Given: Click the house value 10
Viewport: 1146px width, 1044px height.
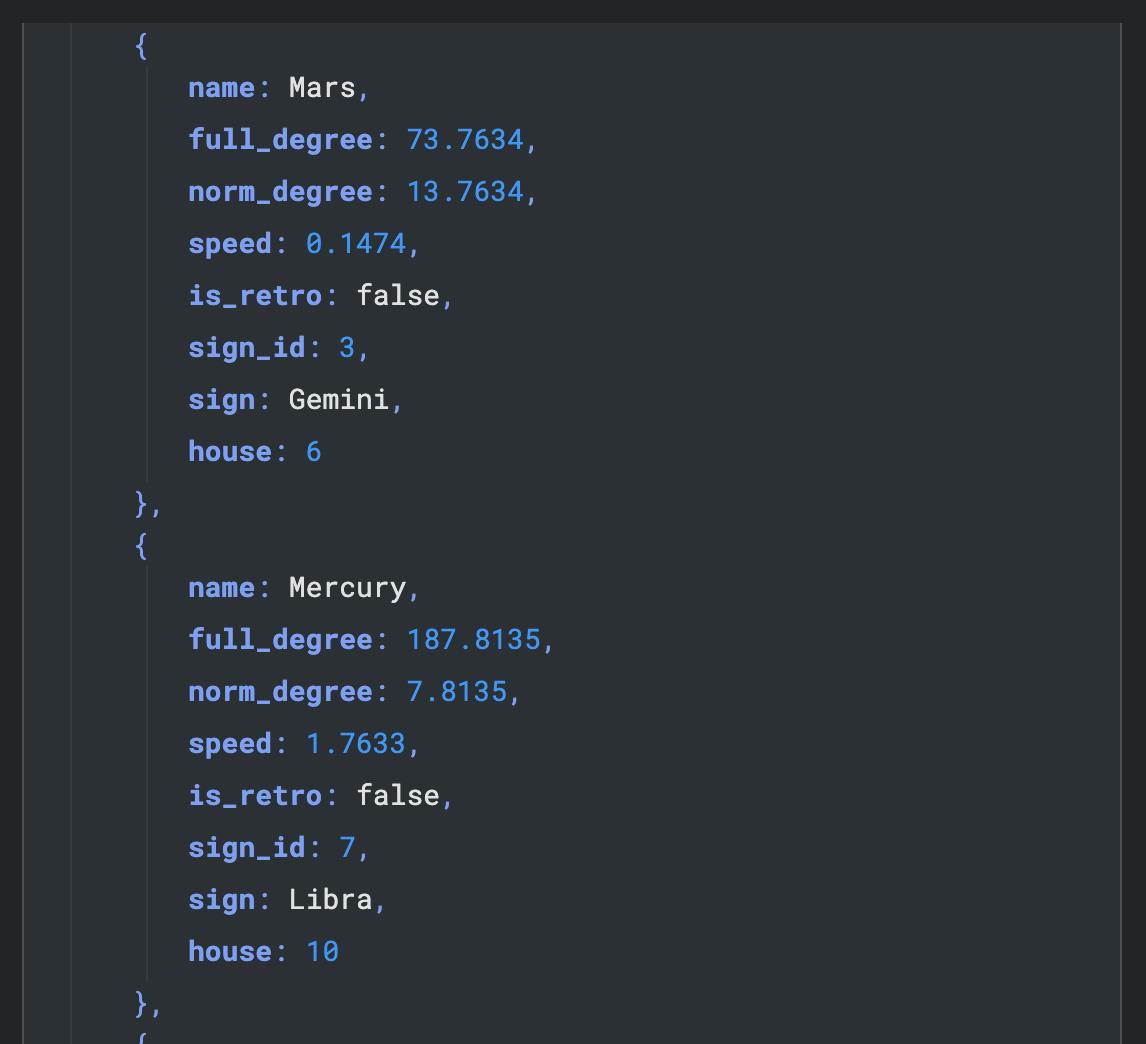Looking at the screenshot, I should click(x=322, y=952).
